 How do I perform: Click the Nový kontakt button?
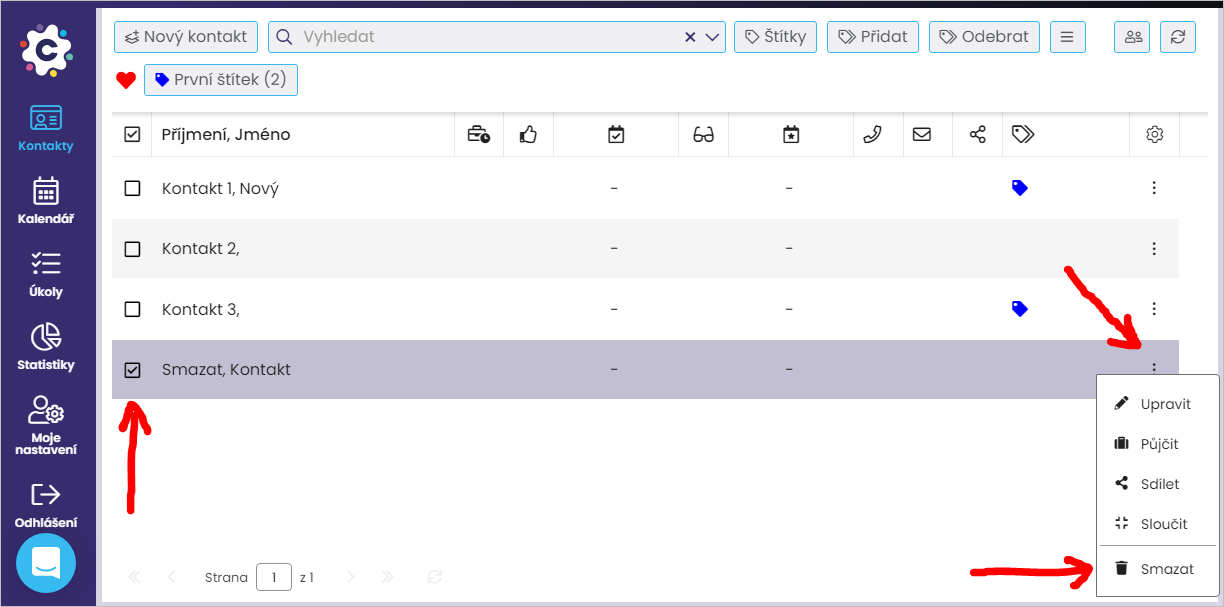pyautogui.click(x=186, y=37)
